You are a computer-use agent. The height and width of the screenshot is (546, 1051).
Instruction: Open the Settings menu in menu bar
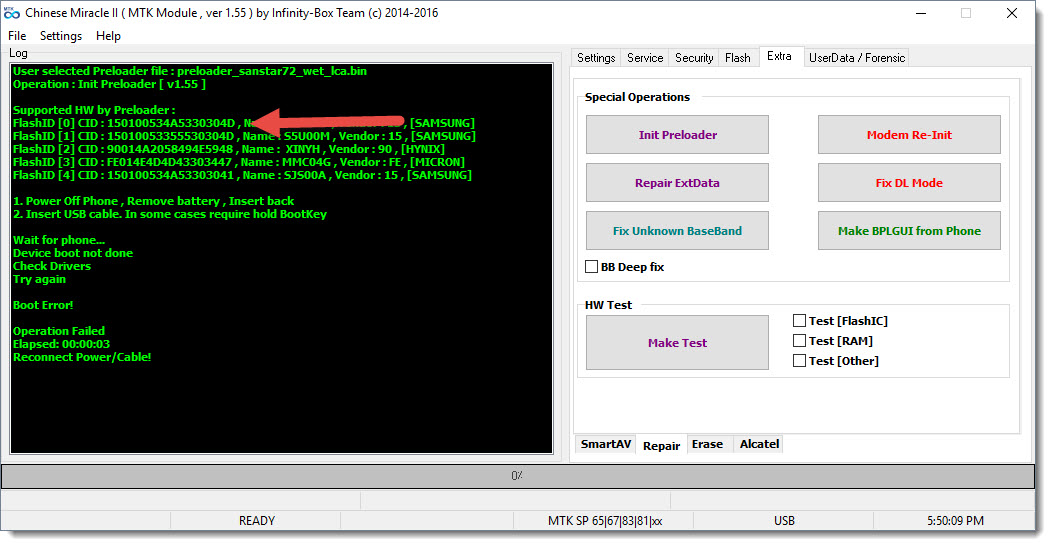[x=61, y=36]
